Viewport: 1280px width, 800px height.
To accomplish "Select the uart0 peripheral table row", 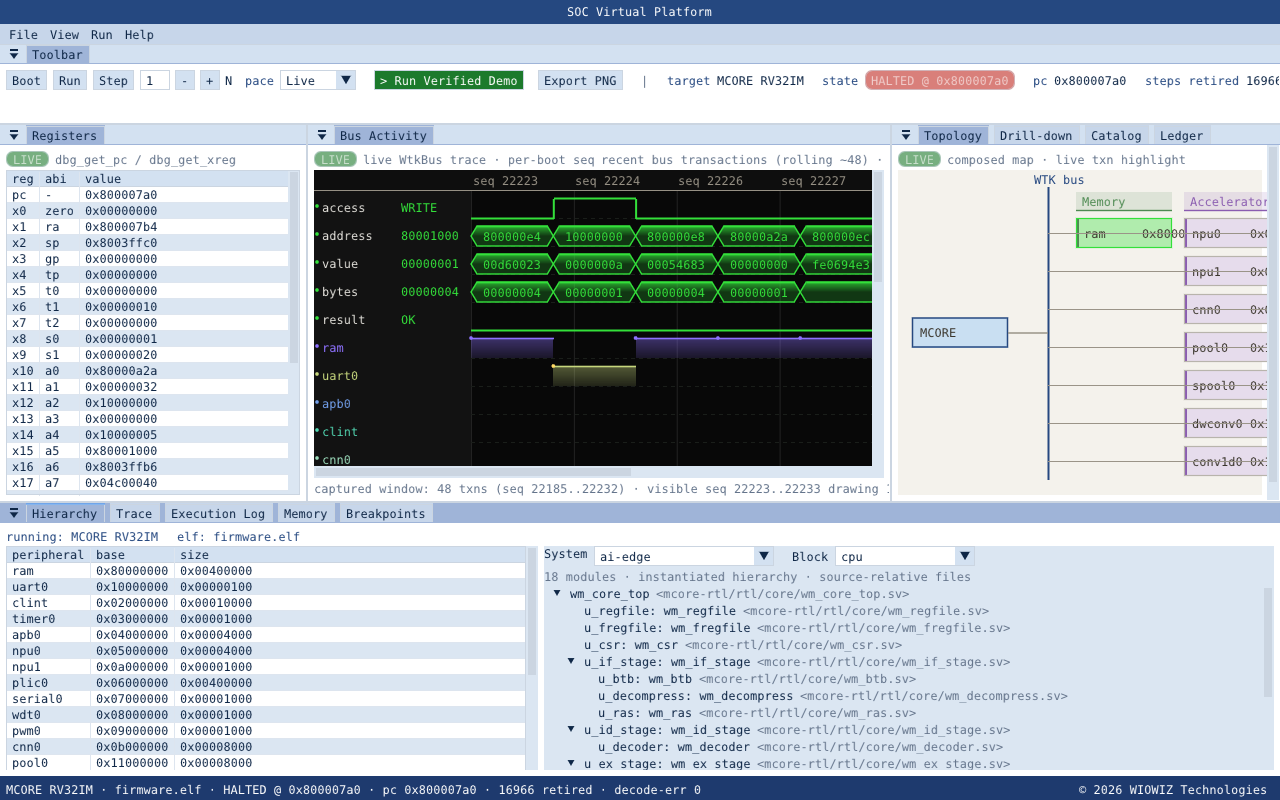I will pyautogui.click(x=266, y=587).
